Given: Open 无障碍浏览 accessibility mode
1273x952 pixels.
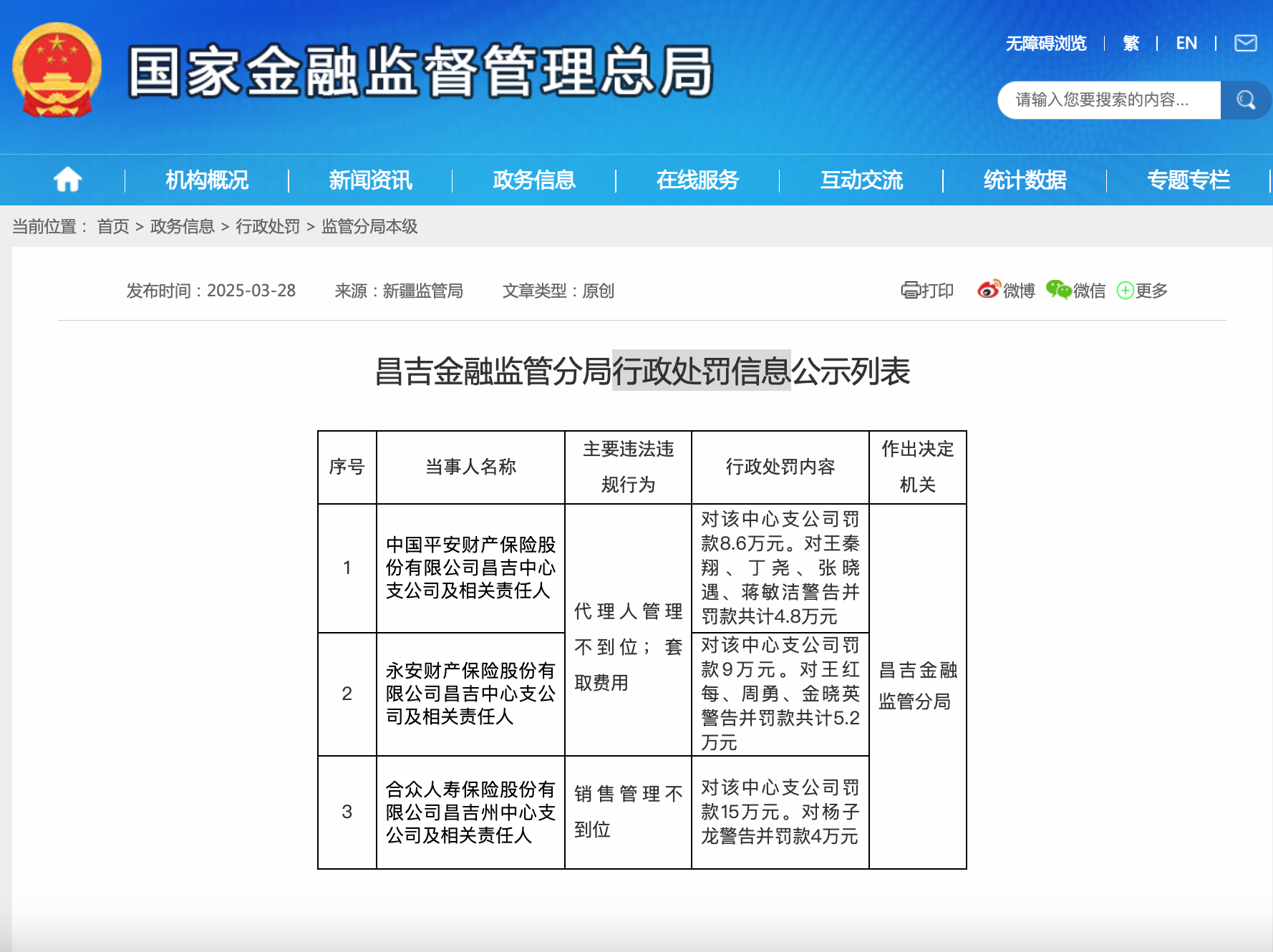Looking at the screenshot, I should [1045, 44].
